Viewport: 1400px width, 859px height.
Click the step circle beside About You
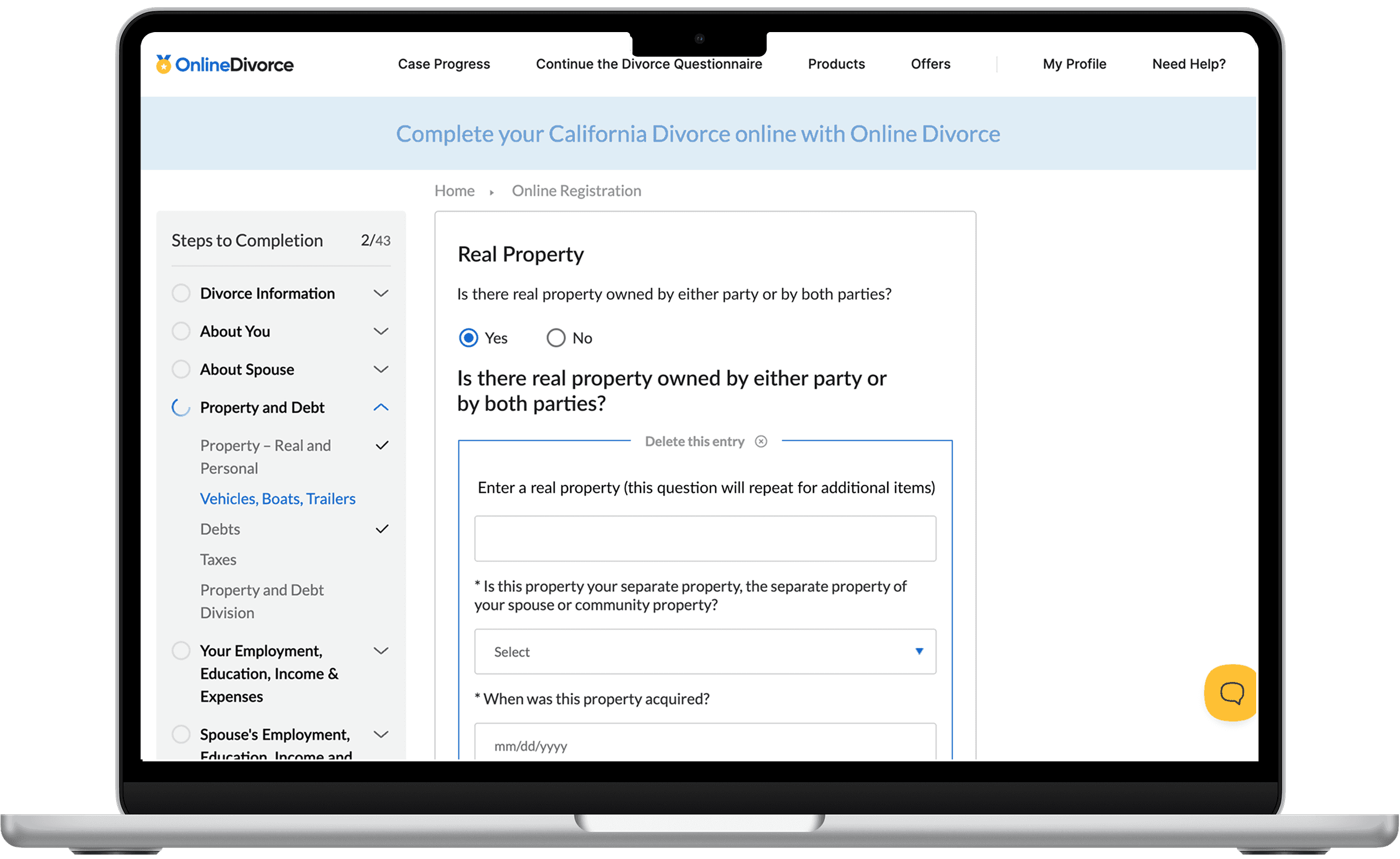click(x=181, y=331)
